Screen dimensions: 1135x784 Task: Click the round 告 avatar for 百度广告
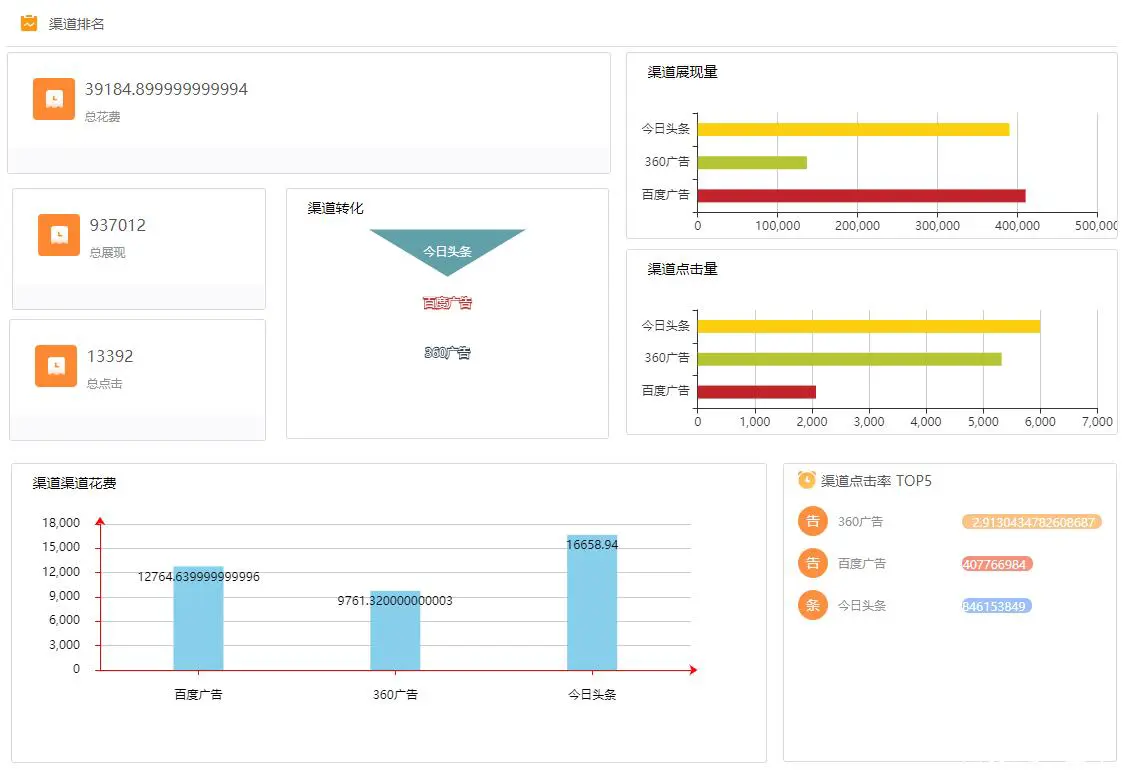[813, 563]
